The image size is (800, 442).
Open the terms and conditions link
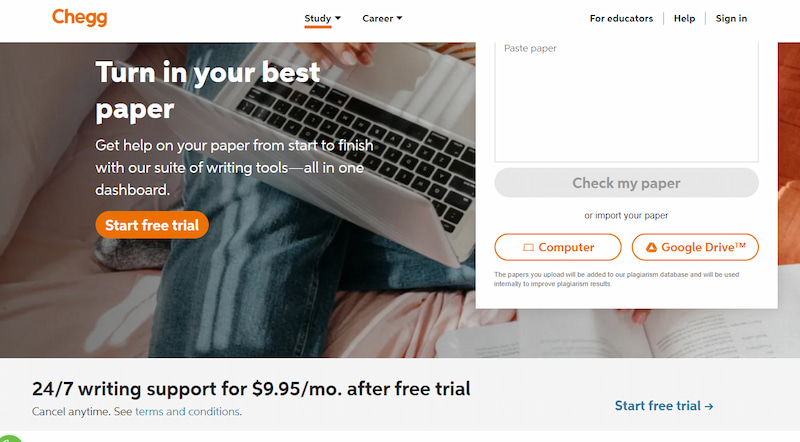(187, 411)
